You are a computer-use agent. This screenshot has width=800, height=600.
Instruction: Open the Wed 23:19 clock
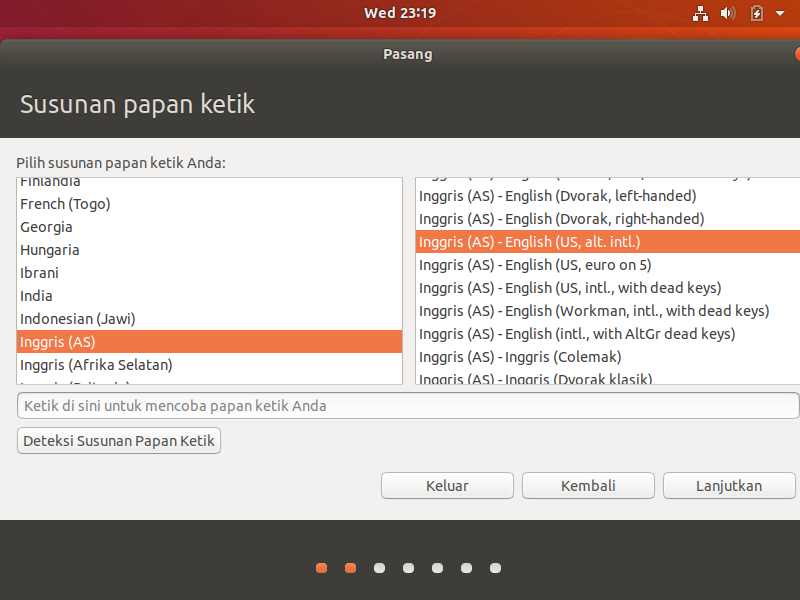coord(400,13)
